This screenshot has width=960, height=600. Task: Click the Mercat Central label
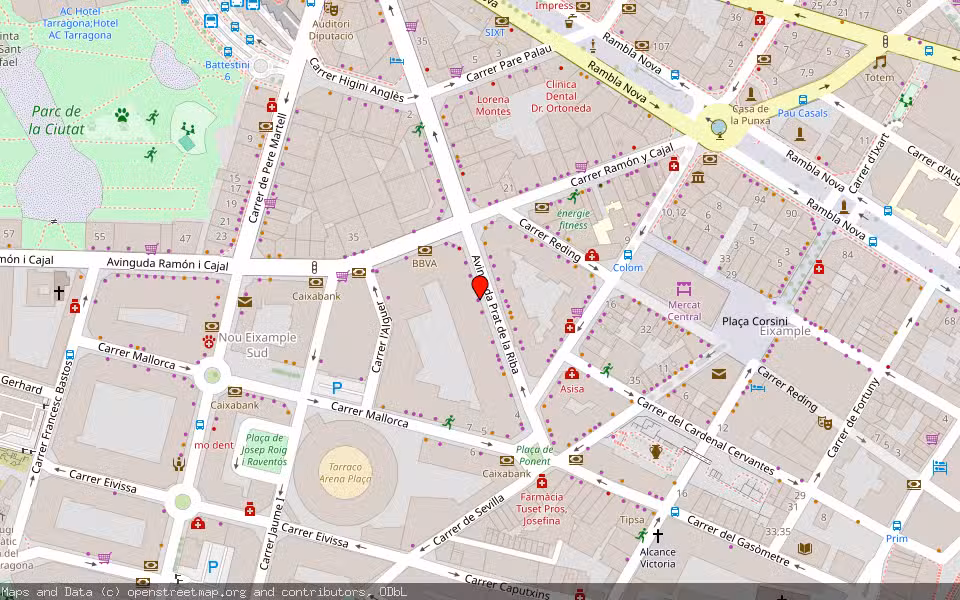(683, 309)
